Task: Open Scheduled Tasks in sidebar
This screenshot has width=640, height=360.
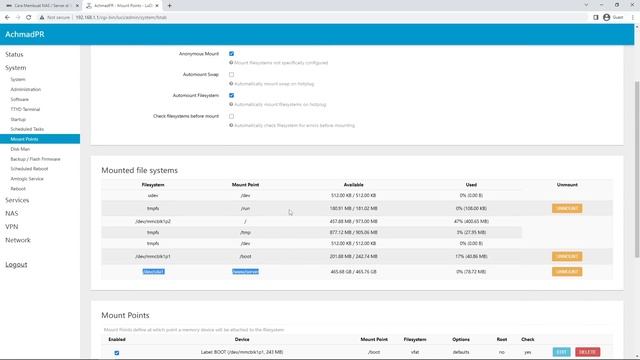Action: [x=27, y=129]
